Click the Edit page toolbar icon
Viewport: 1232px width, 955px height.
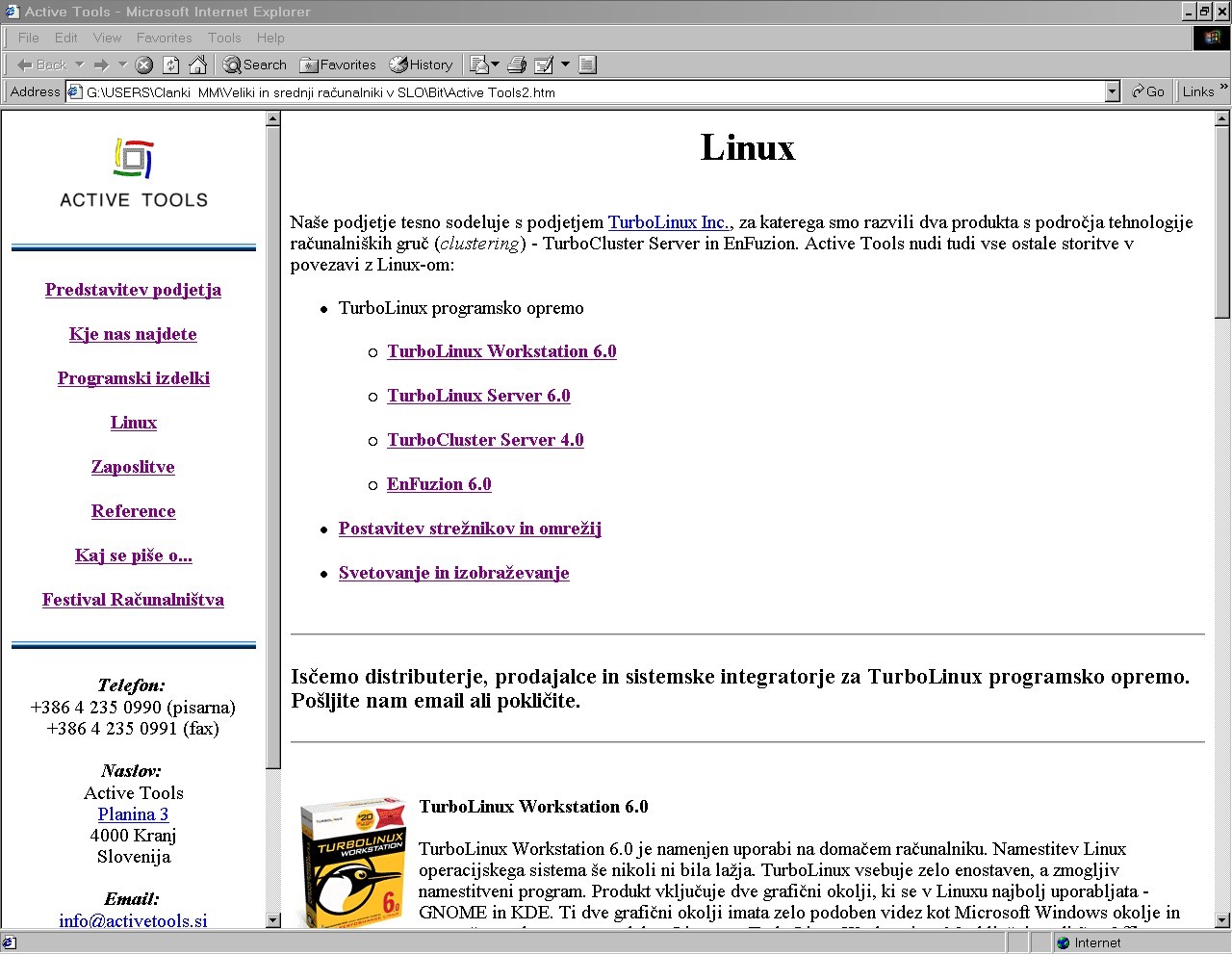(x=544, y=65)
